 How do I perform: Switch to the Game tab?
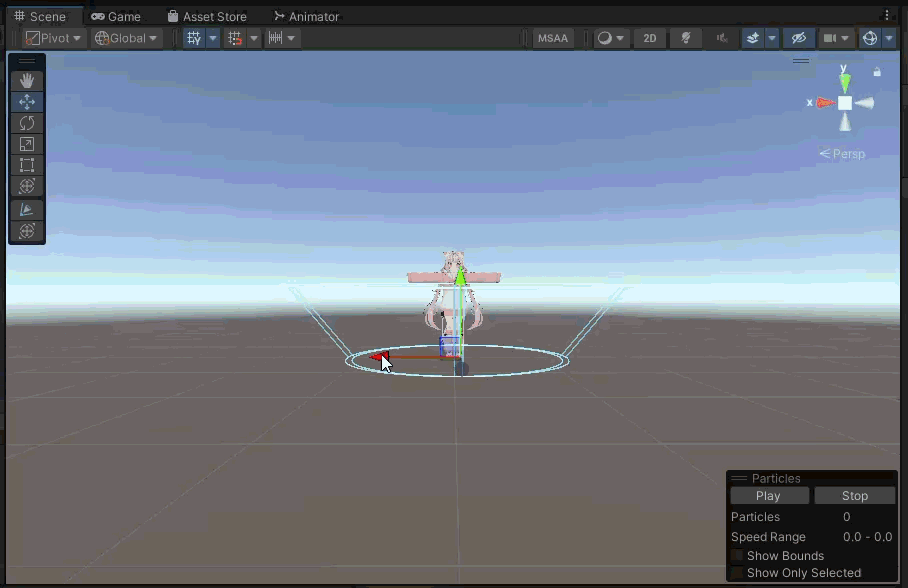(x=116, y=16)
